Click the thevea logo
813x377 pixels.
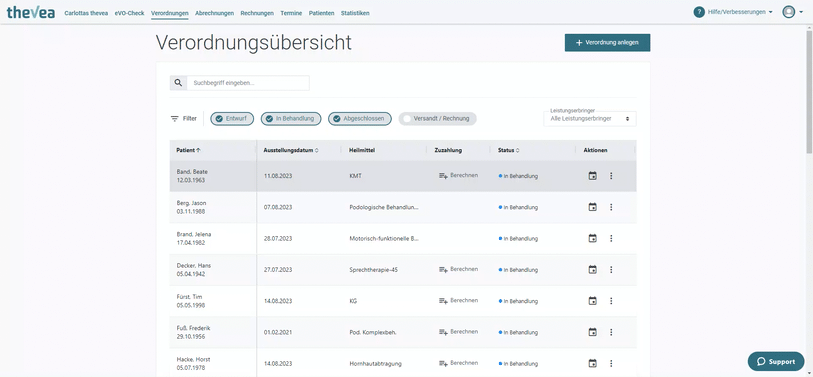(x=31, y=12)
